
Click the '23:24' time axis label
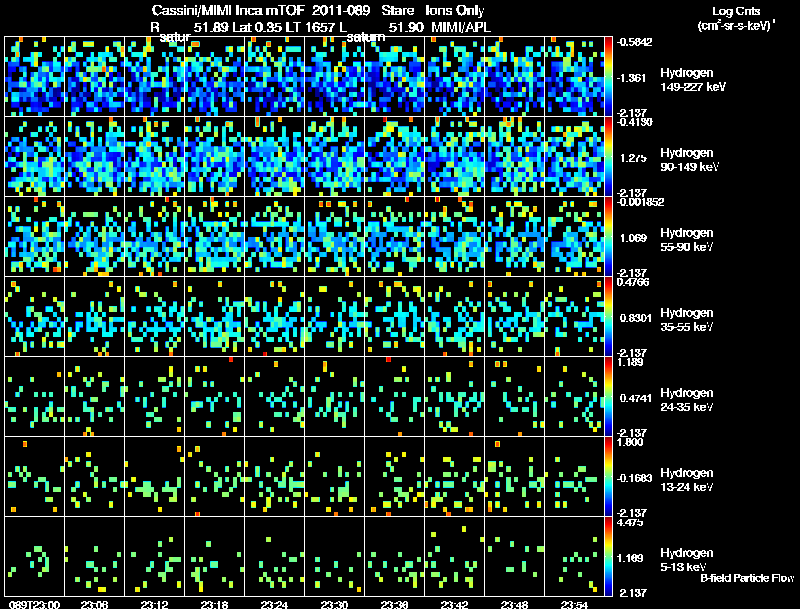274,604
